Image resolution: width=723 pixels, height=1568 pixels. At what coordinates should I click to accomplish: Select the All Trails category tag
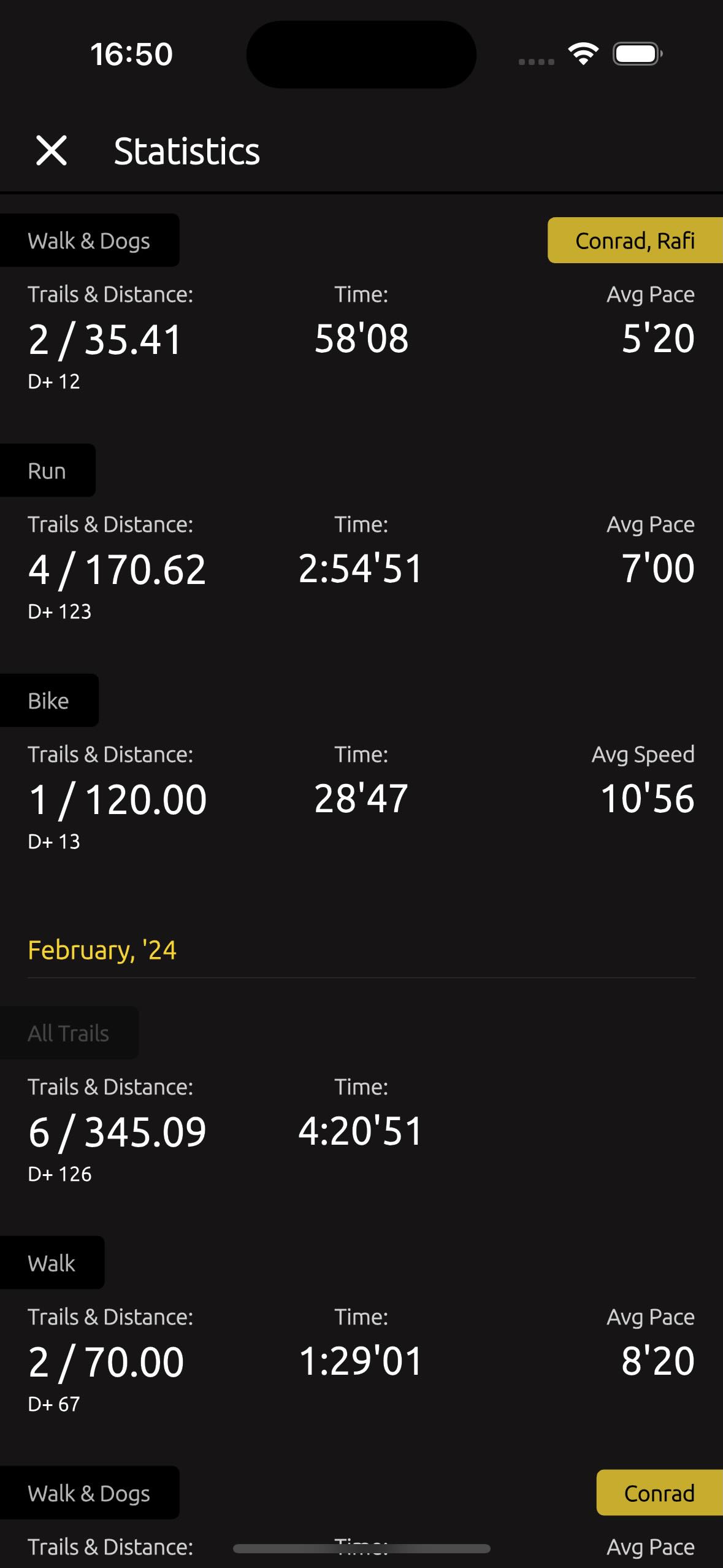69,1033
